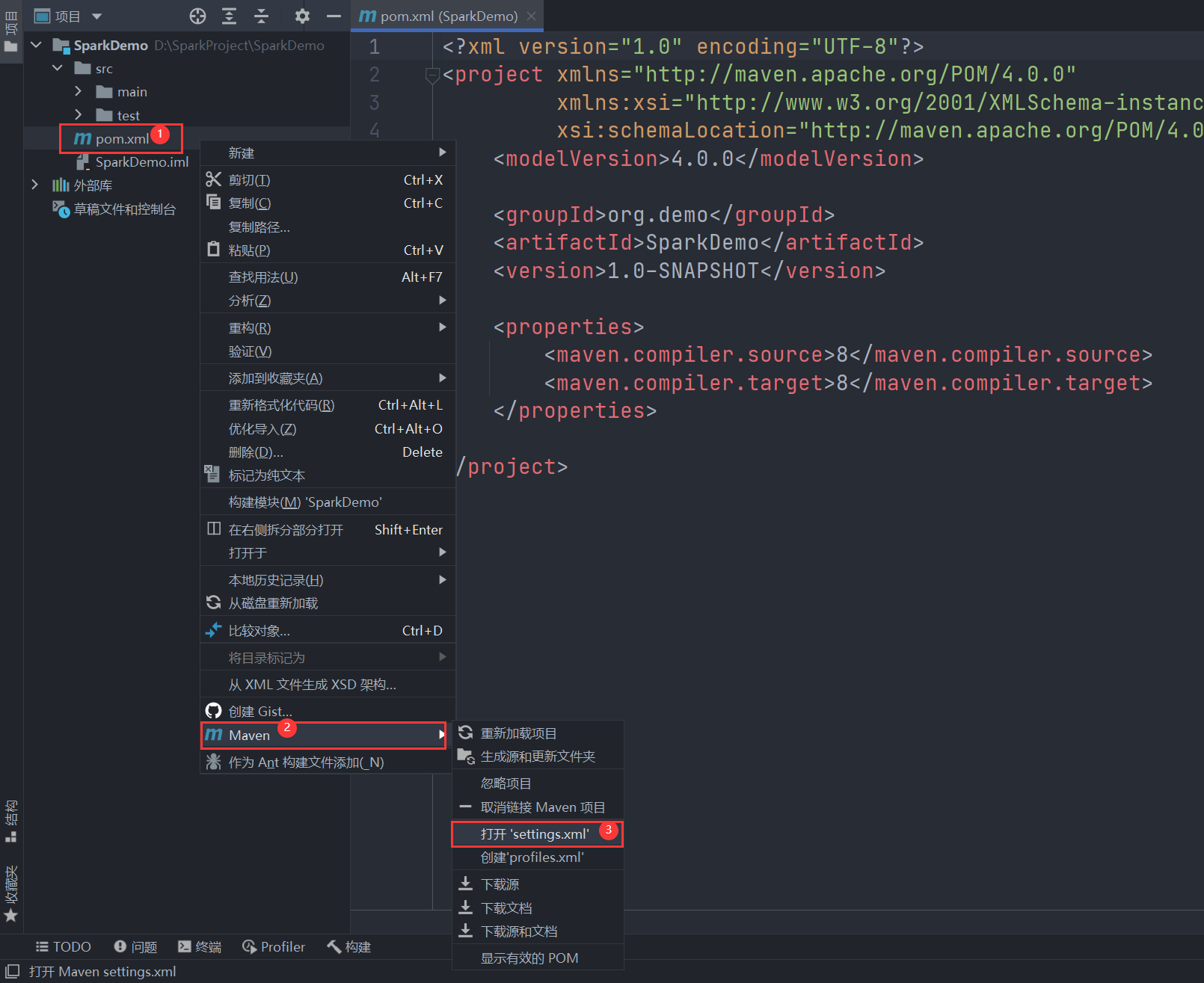Image resolution: width=1204 pixels, height=983 pixels.
Task: Click 下载文档 in Maven submenu
Action: pos(538,907)
